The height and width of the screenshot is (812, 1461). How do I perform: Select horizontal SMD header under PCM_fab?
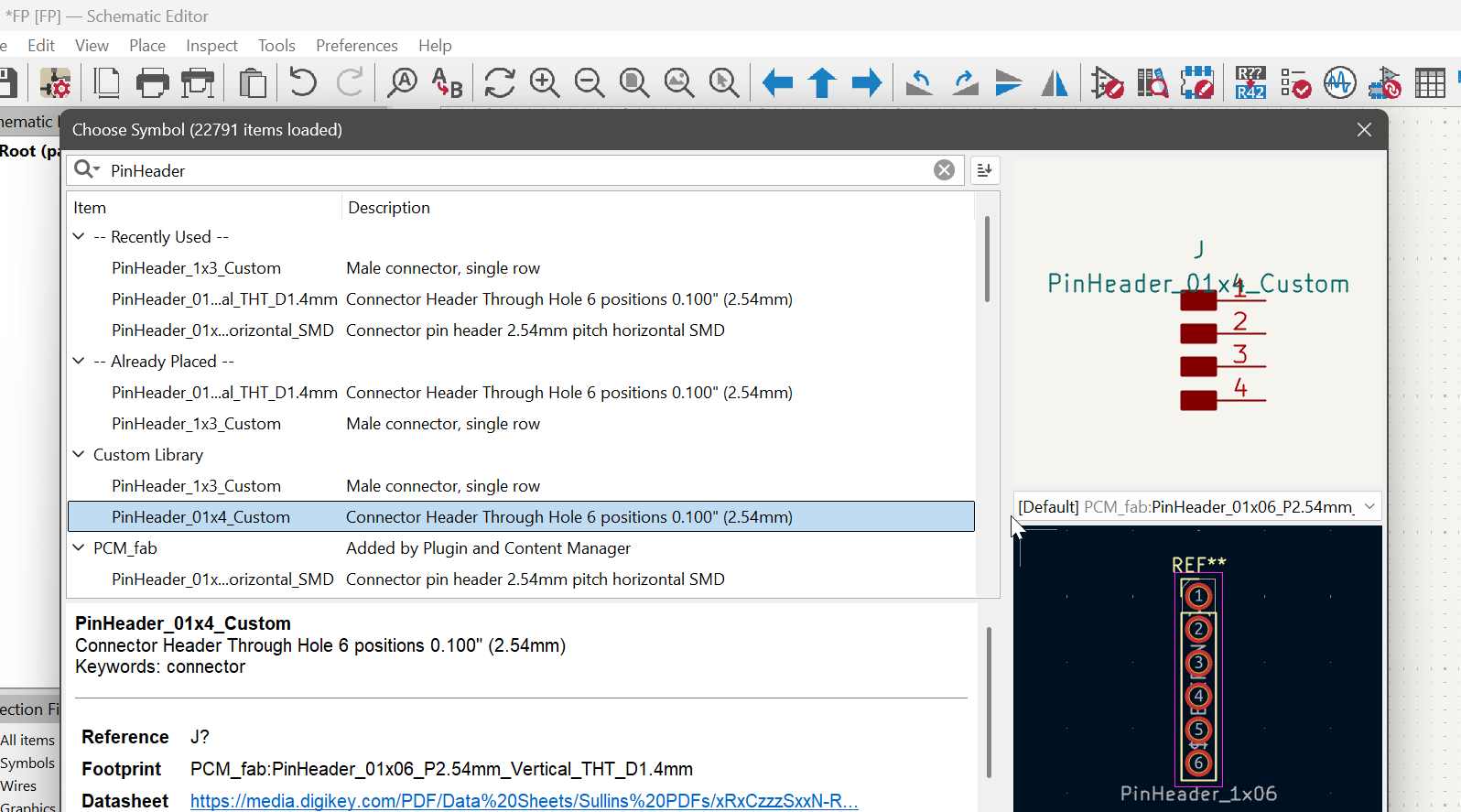(x=521, y=579)
